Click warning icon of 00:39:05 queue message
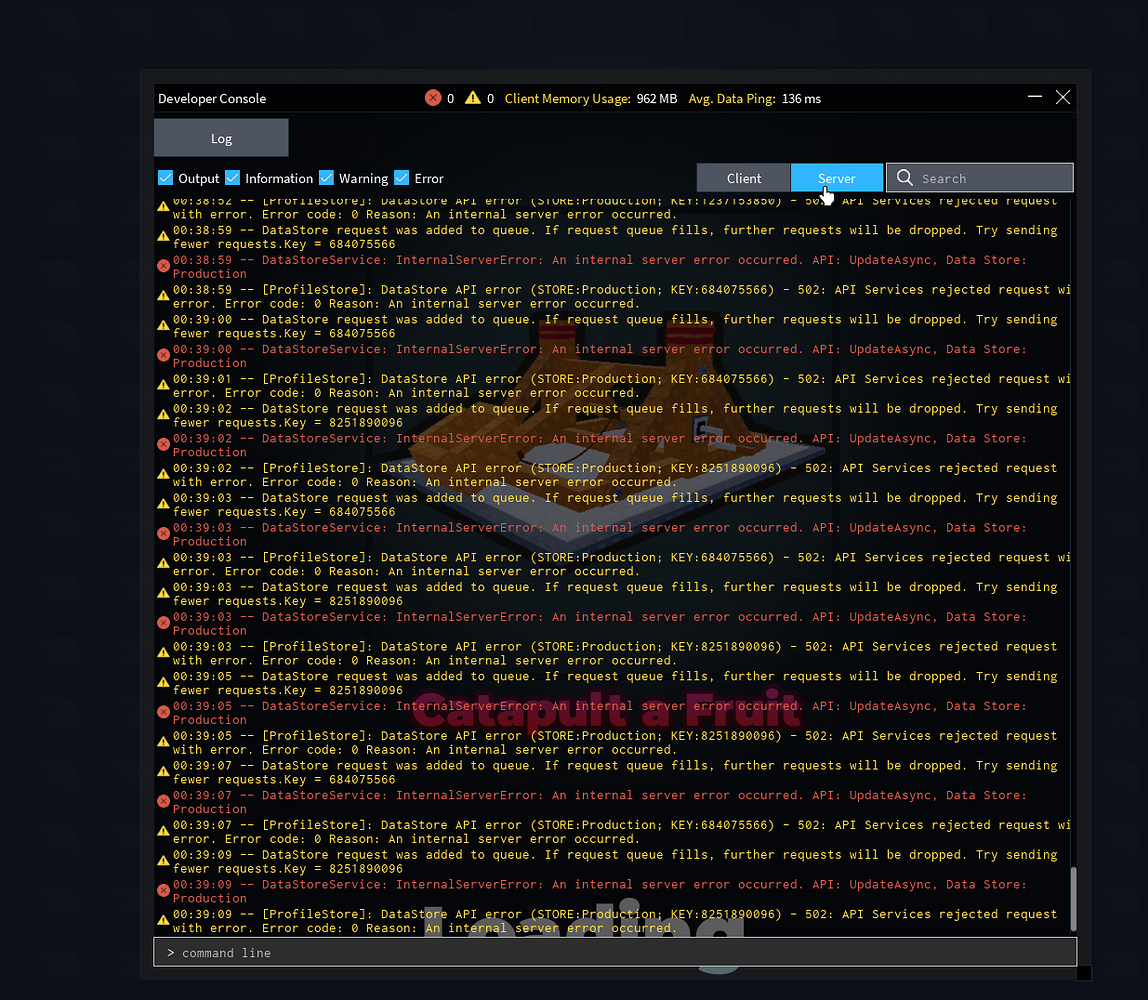Screen dimensions: 1148x1000 pyautogui.click(x=163, y=682)
